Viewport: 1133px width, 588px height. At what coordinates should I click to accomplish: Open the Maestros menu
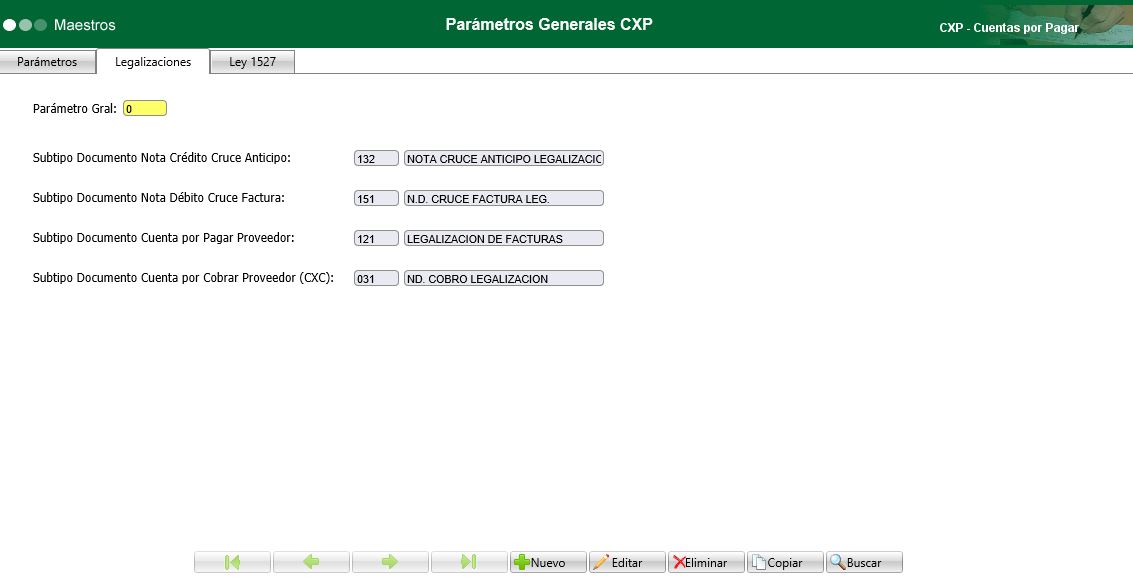84,25
